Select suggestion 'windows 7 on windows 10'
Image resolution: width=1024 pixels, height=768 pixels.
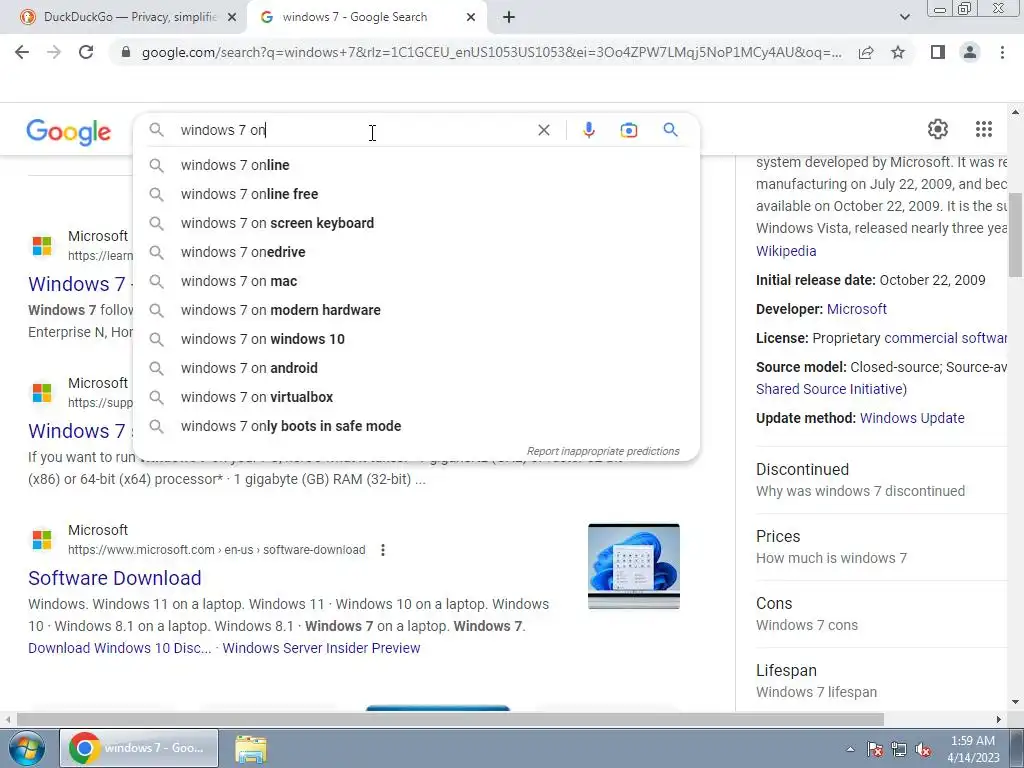pyautogui.click(x=416, y=339)
